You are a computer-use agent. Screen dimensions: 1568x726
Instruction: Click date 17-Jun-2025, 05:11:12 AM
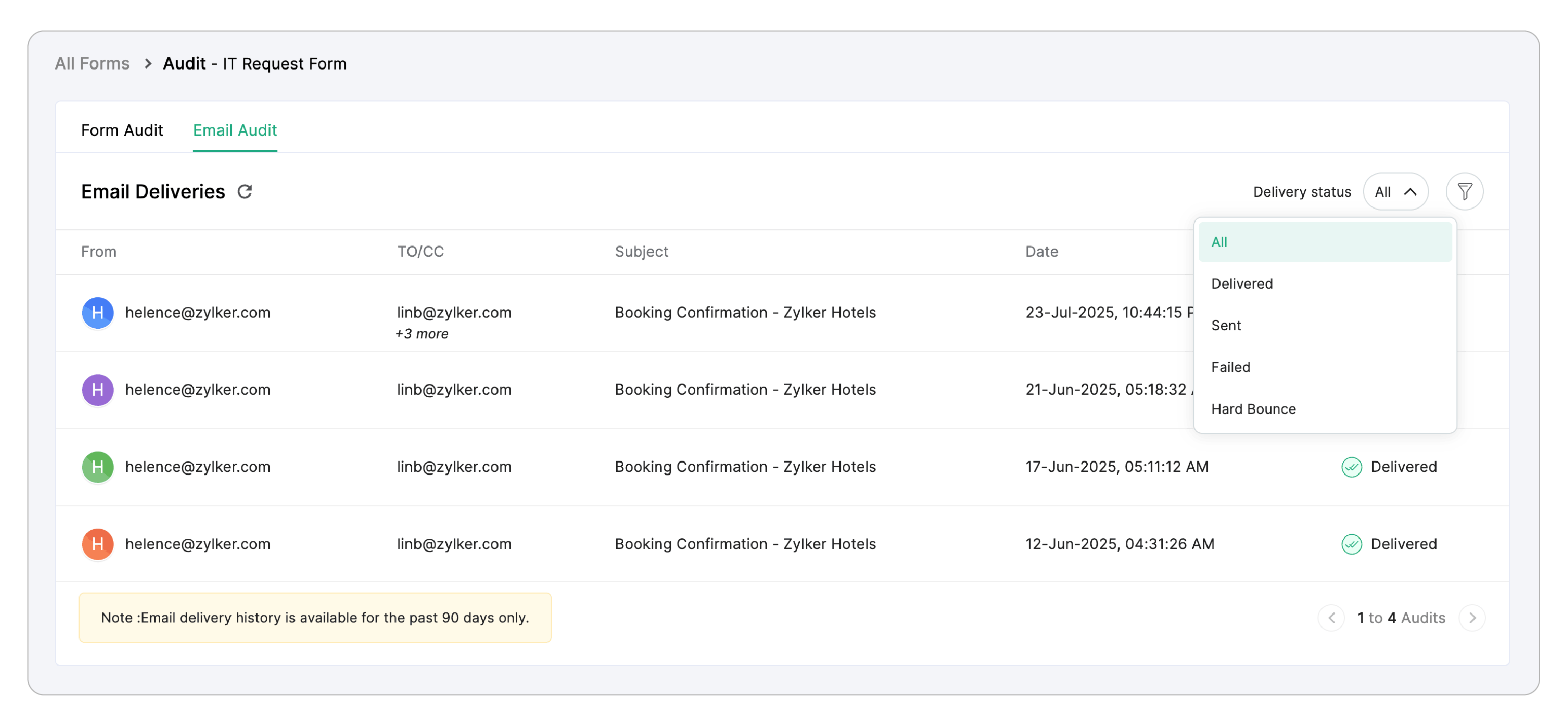tap(1117, 467)
